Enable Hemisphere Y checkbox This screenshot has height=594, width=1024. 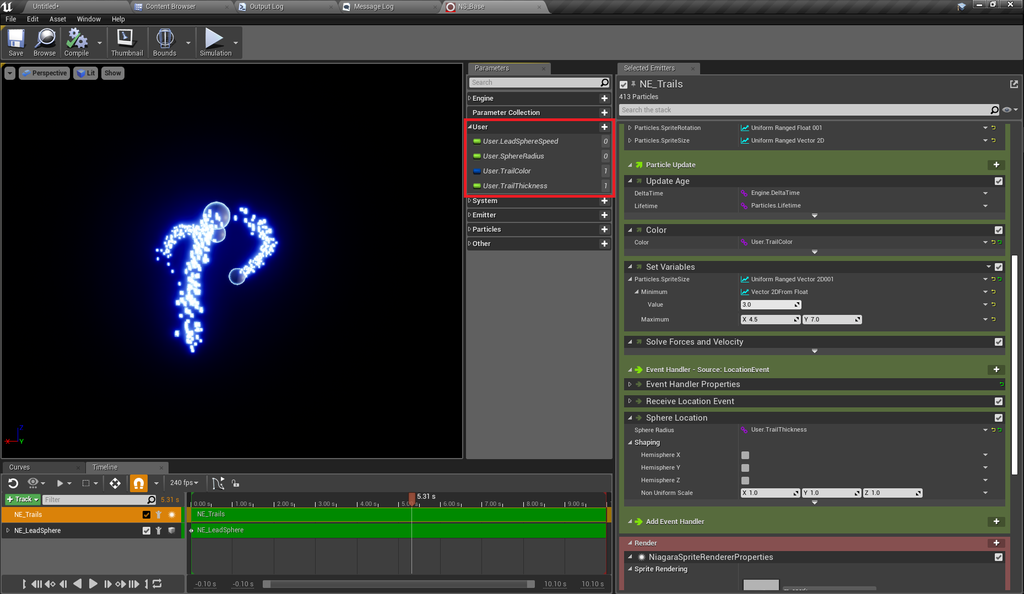tap(745, 468)
